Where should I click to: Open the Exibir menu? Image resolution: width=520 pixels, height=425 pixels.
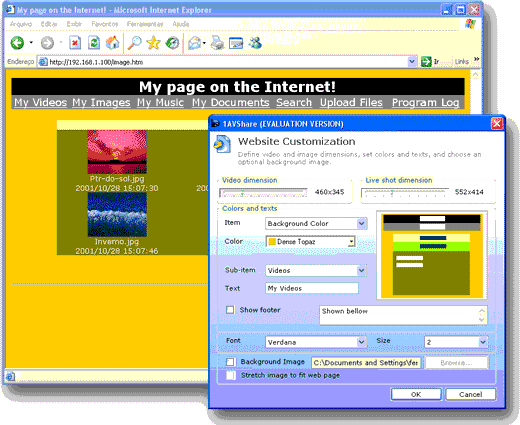tap(74, 24)
